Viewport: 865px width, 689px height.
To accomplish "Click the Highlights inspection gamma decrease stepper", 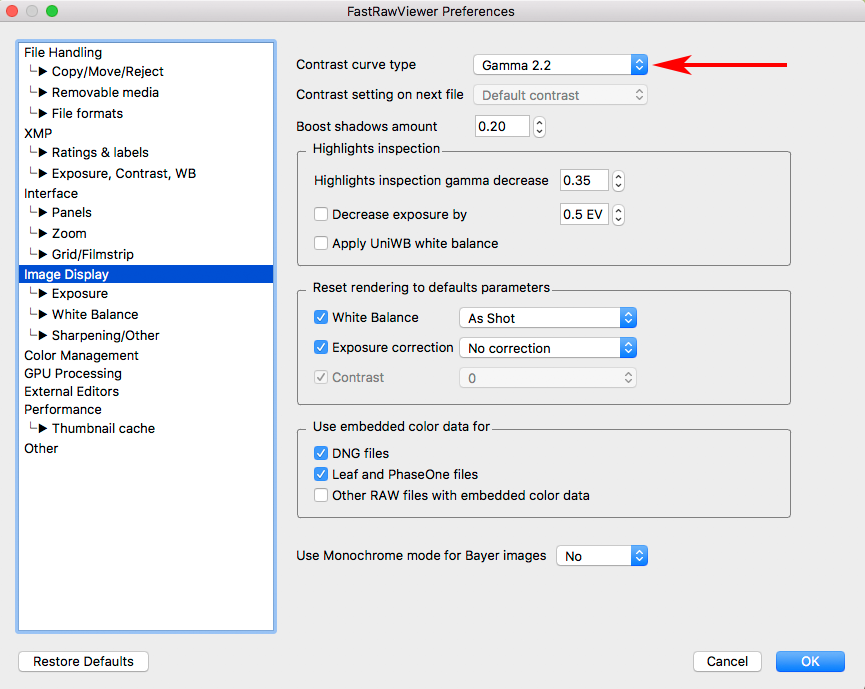I will click(x=618, y=181).
